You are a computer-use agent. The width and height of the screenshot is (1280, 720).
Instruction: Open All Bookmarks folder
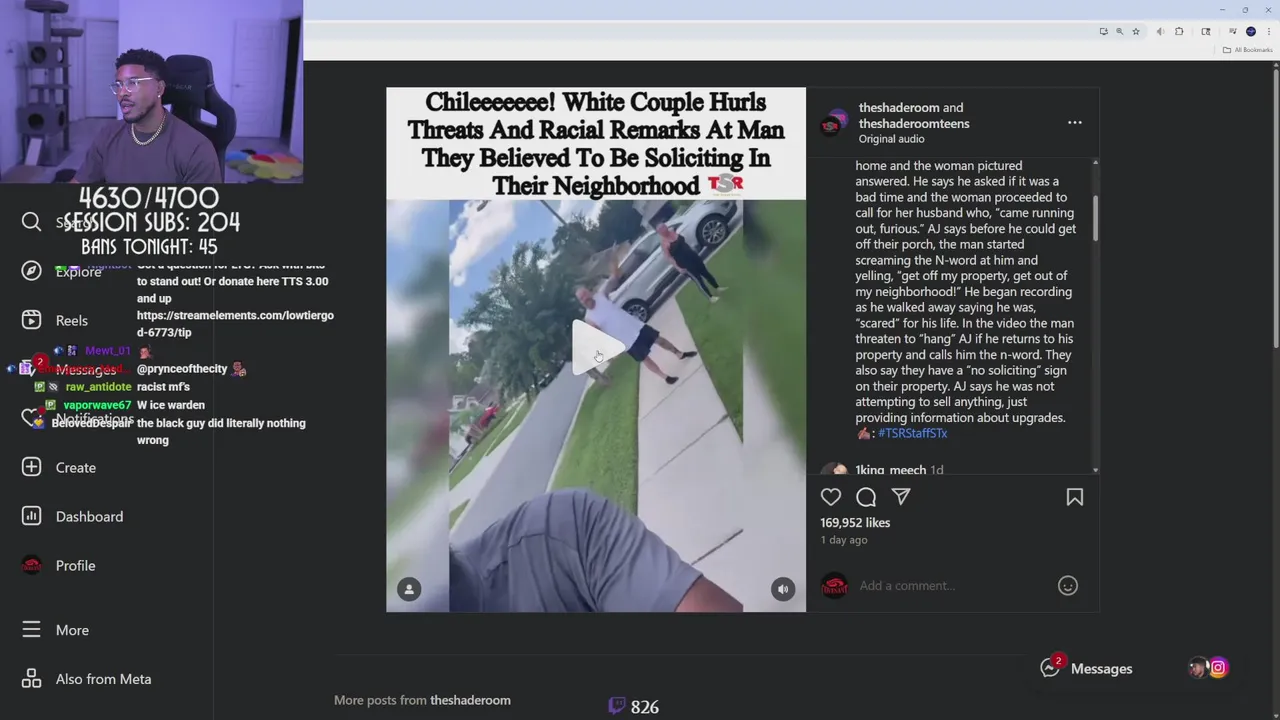(1247, 50)
